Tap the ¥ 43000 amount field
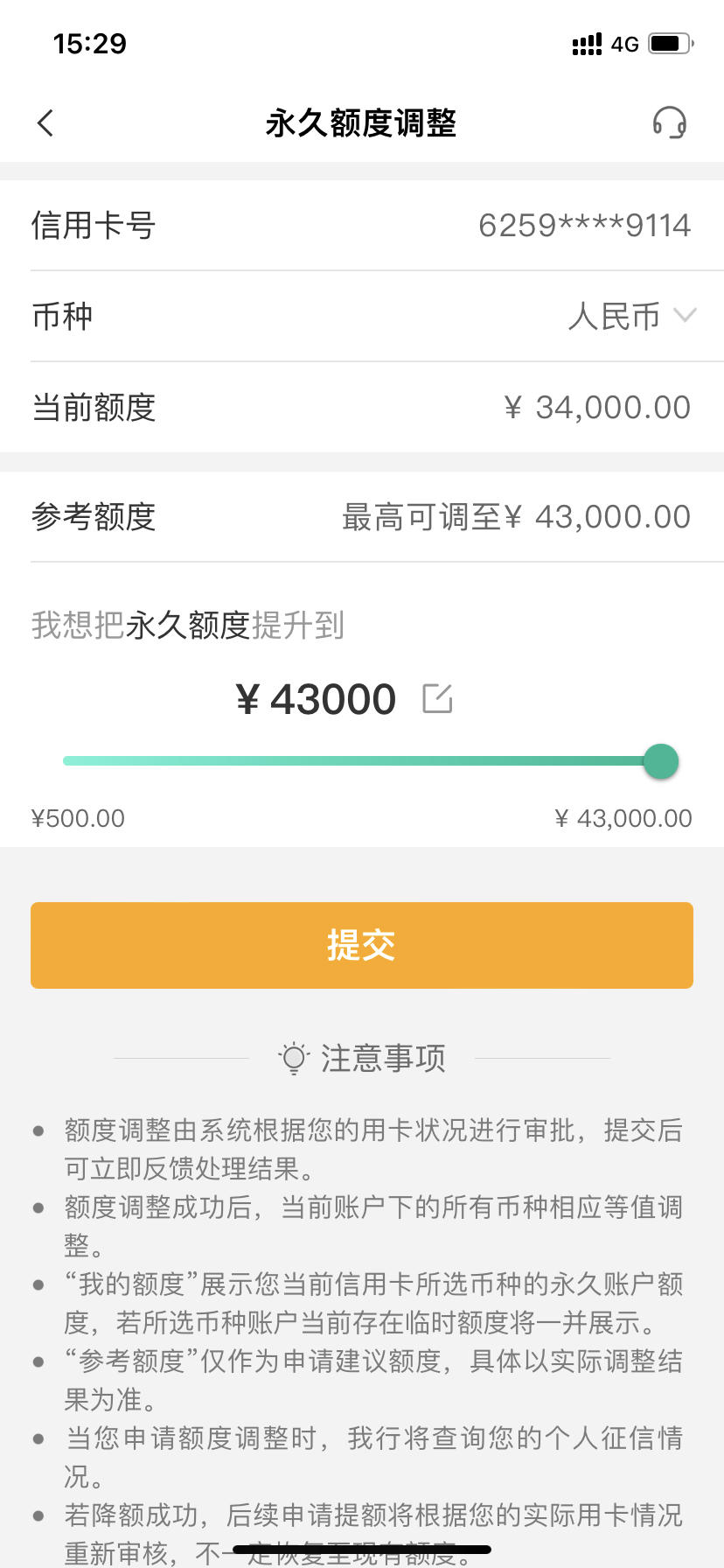This screenshot has height=1568, width=724. 317,699
